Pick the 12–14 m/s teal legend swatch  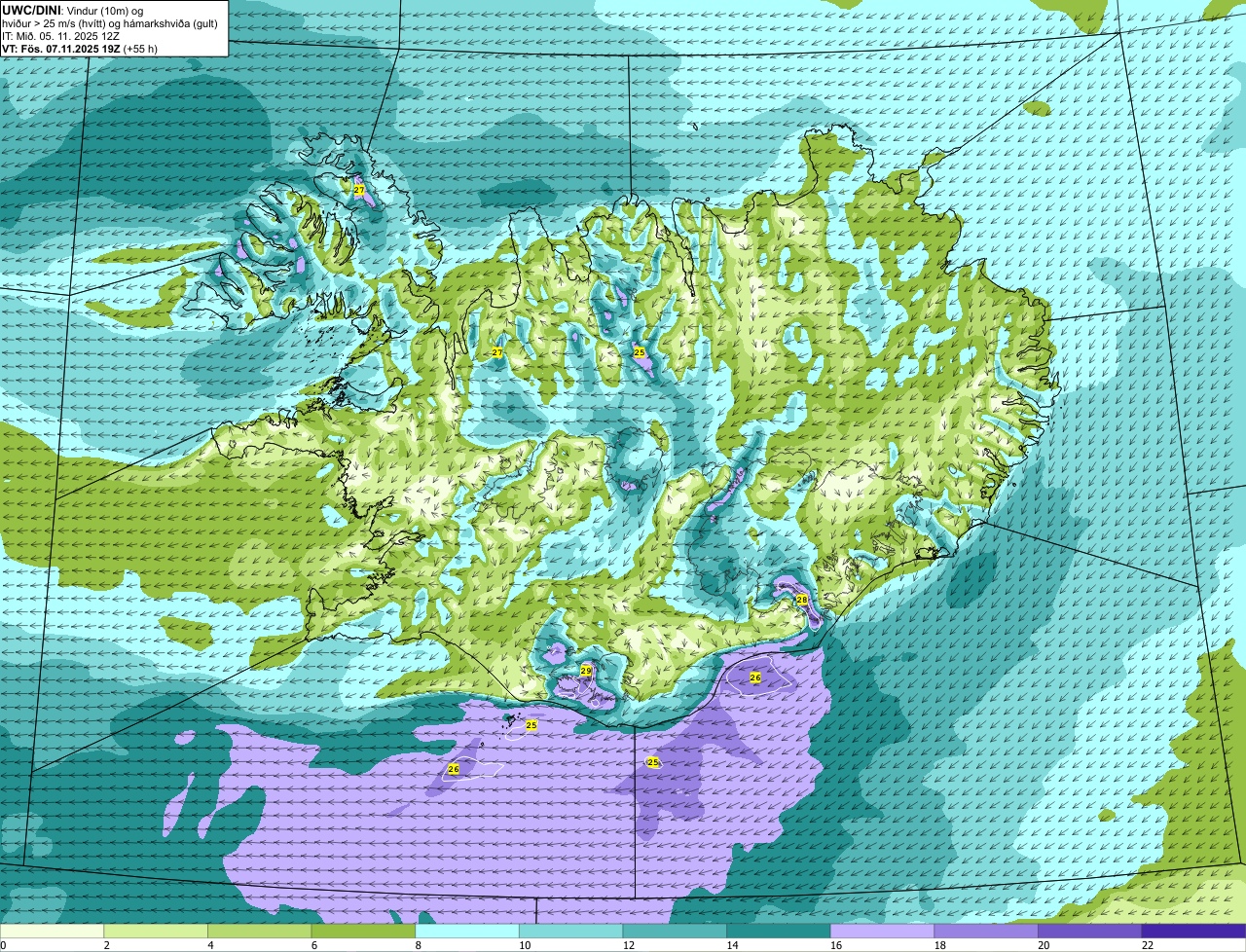pos(675,932)
